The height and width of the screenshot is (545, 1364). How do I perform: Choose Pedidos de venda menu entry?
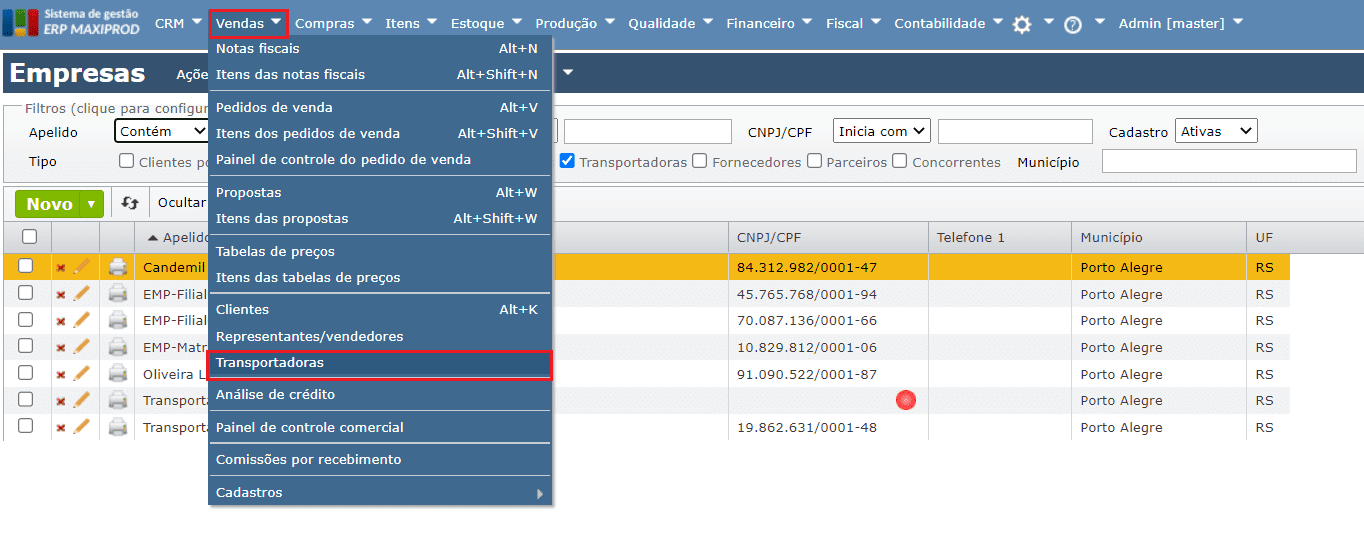point(380,107)
